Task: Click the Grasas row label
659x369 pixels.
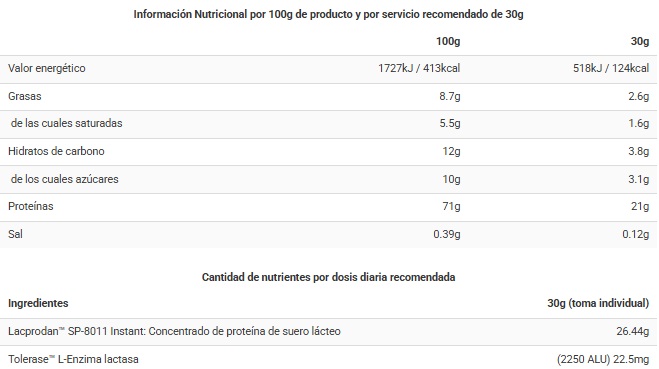Action: tap(25, 96)
